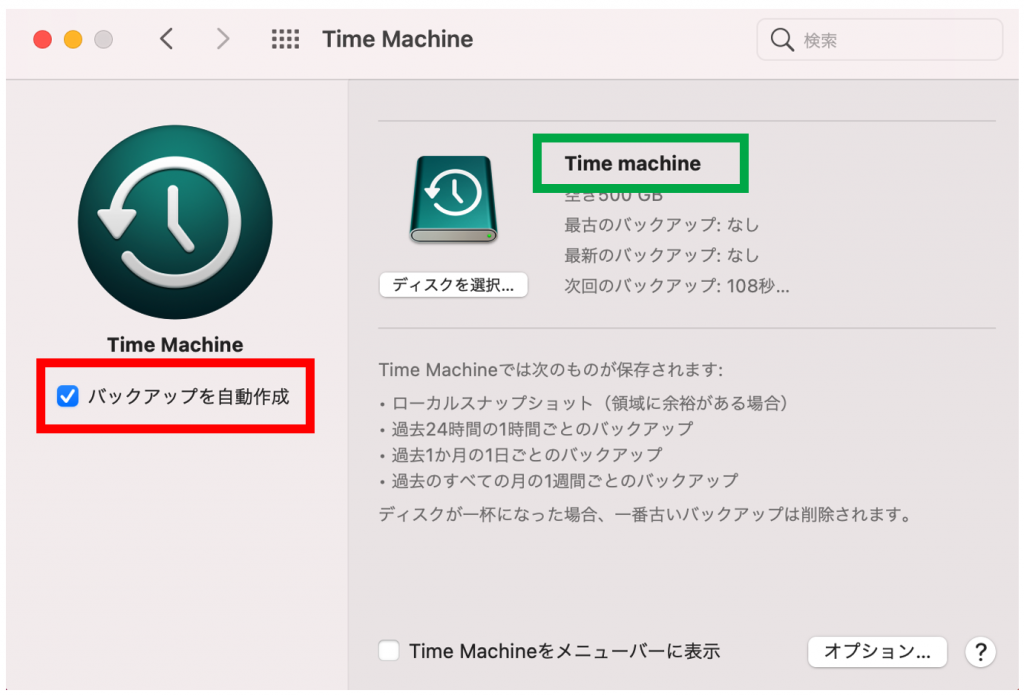Select the disk name "Time machine"
The width and height of the screenshot is (1024, 696).
pos(632,164)
